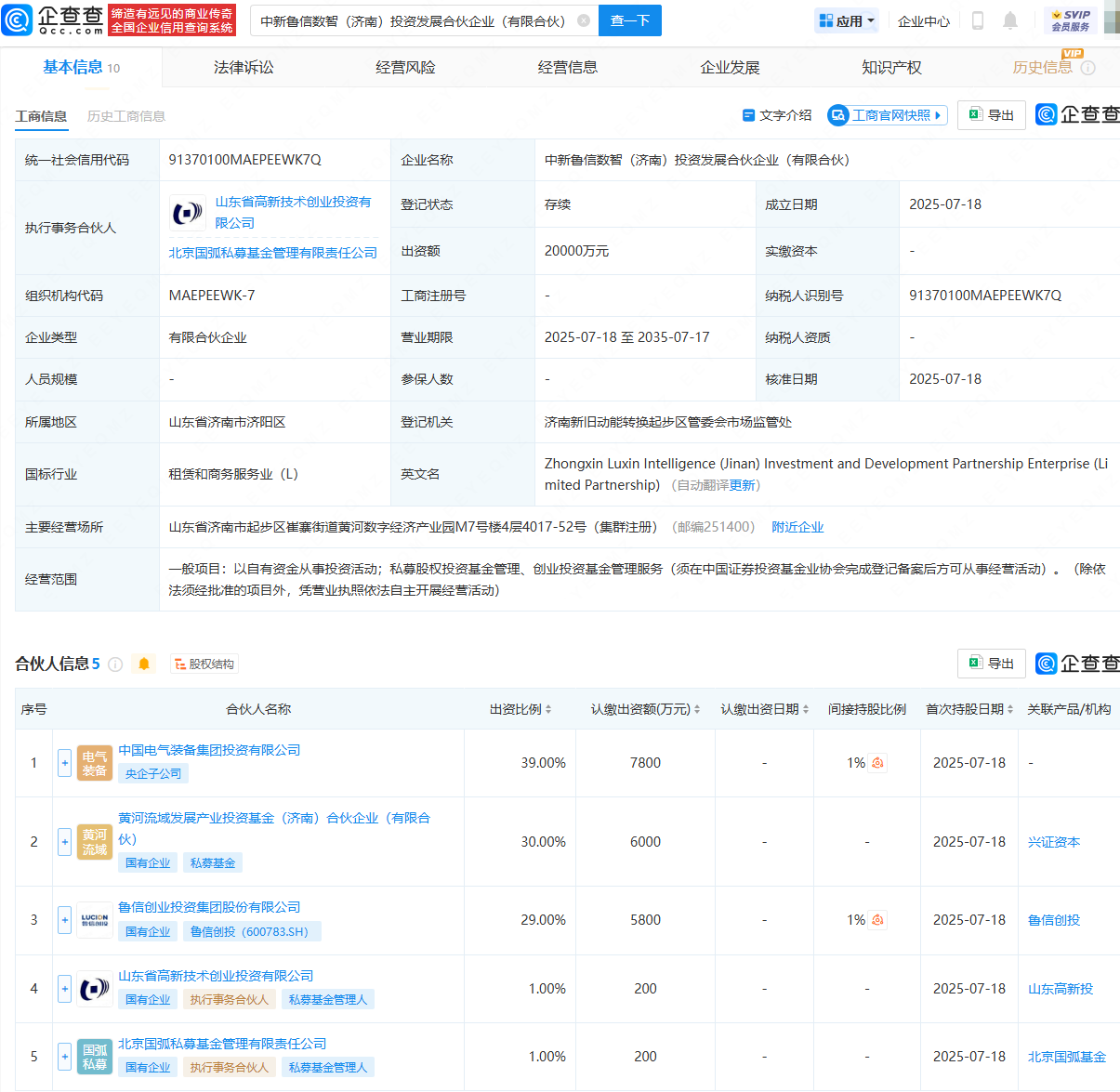The width and height of the screenshot is (1120, 1092).
Task: Click the orange alert bell beside 合伙人信息
Action: 144,664
